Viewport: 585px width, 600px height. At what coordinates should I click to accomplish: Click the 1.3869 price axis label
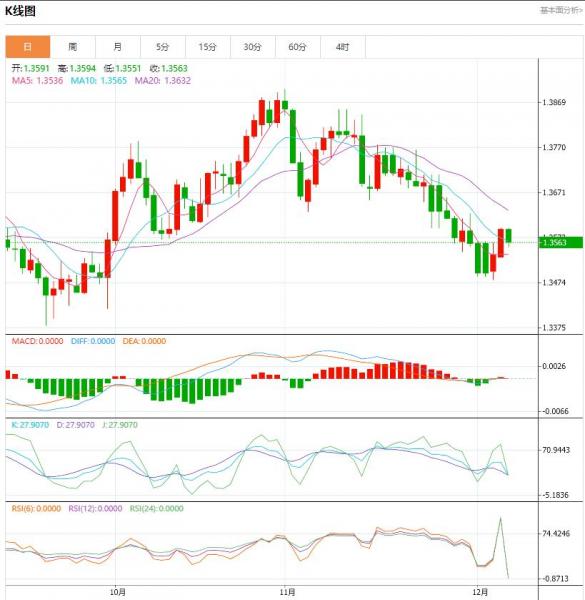click(x=554, y=102)
